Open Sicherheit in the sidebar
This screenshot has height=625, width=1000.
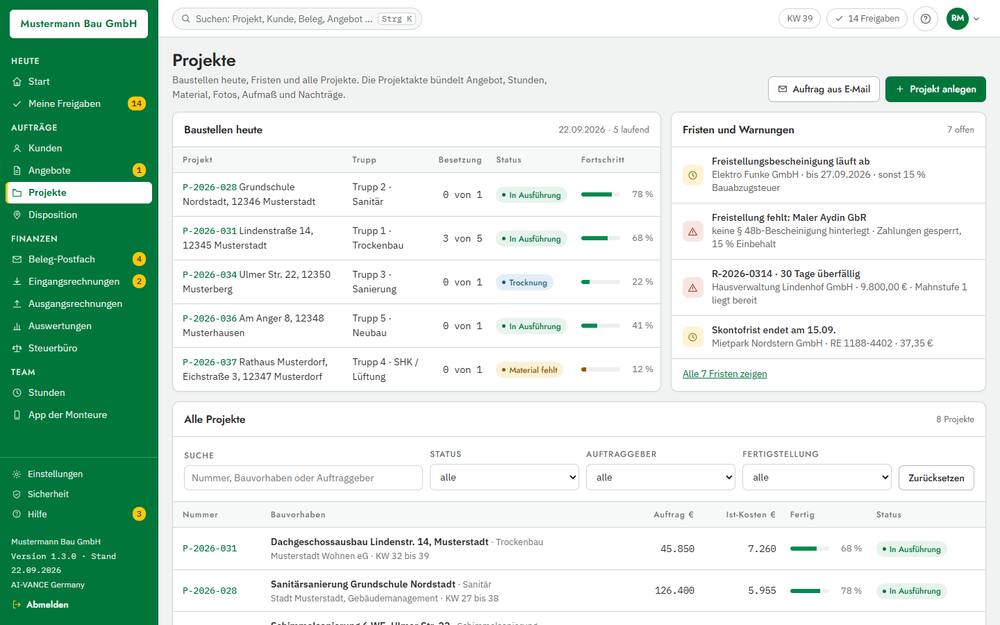point(78,494)
